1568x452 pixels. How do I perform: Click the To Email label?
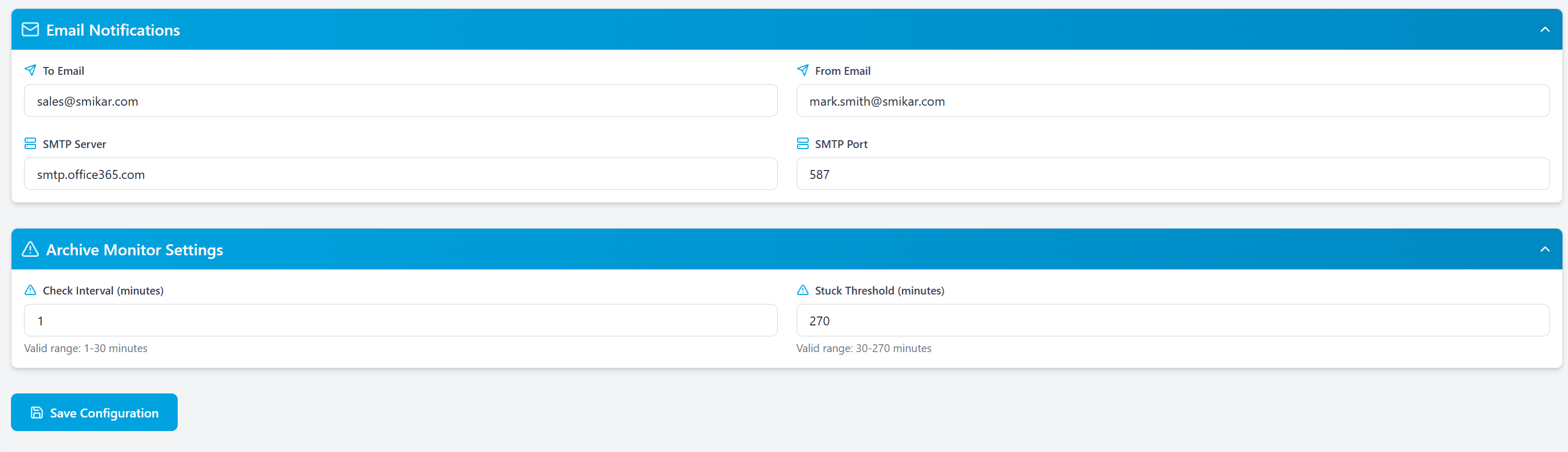click(63, 71)
